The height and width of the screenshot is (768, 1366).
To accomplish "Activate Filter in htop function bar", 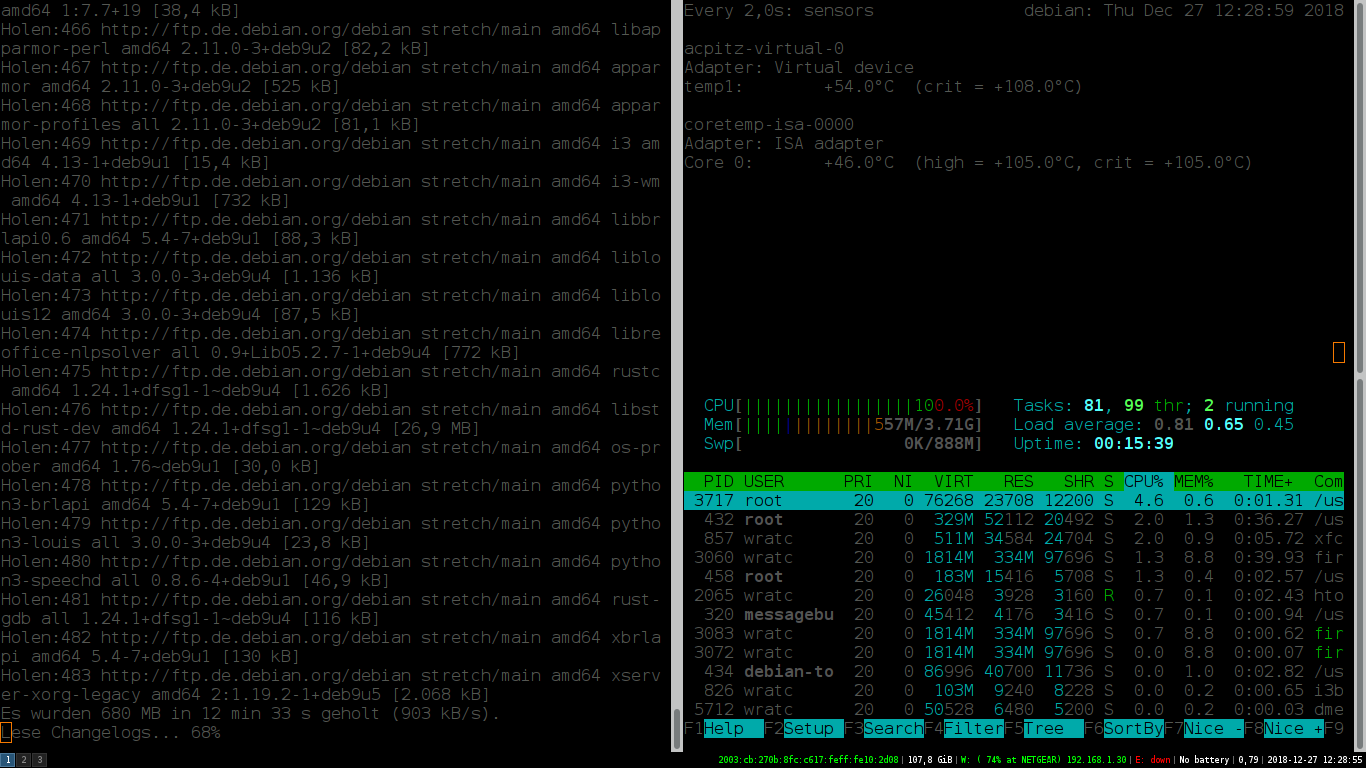I will (972, 729).
